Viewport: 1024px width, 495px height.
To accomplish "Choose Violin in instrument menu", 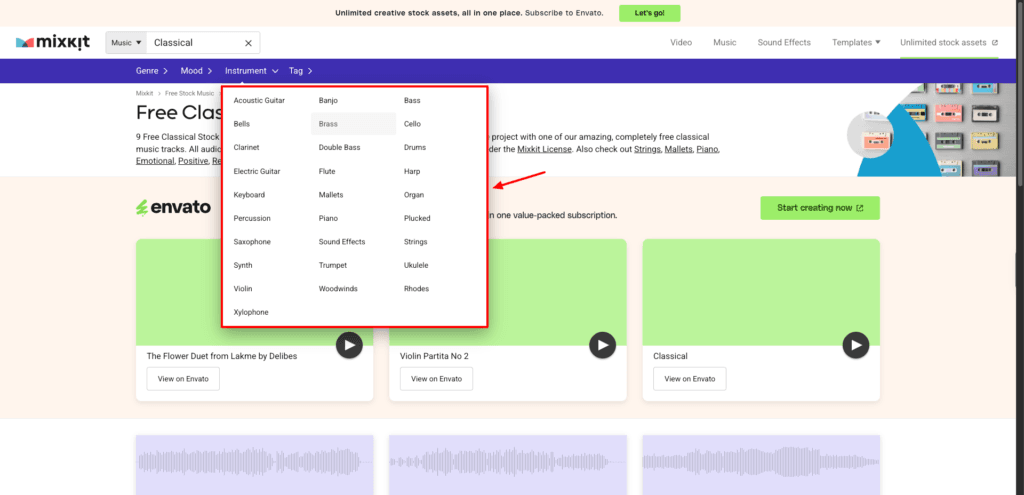I will [243, 289].
